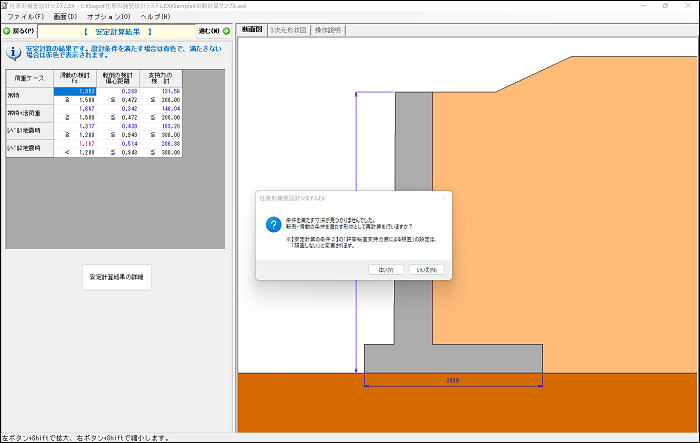
Task: Open the ヘルプ(H) menu
Action: point(155,17)
